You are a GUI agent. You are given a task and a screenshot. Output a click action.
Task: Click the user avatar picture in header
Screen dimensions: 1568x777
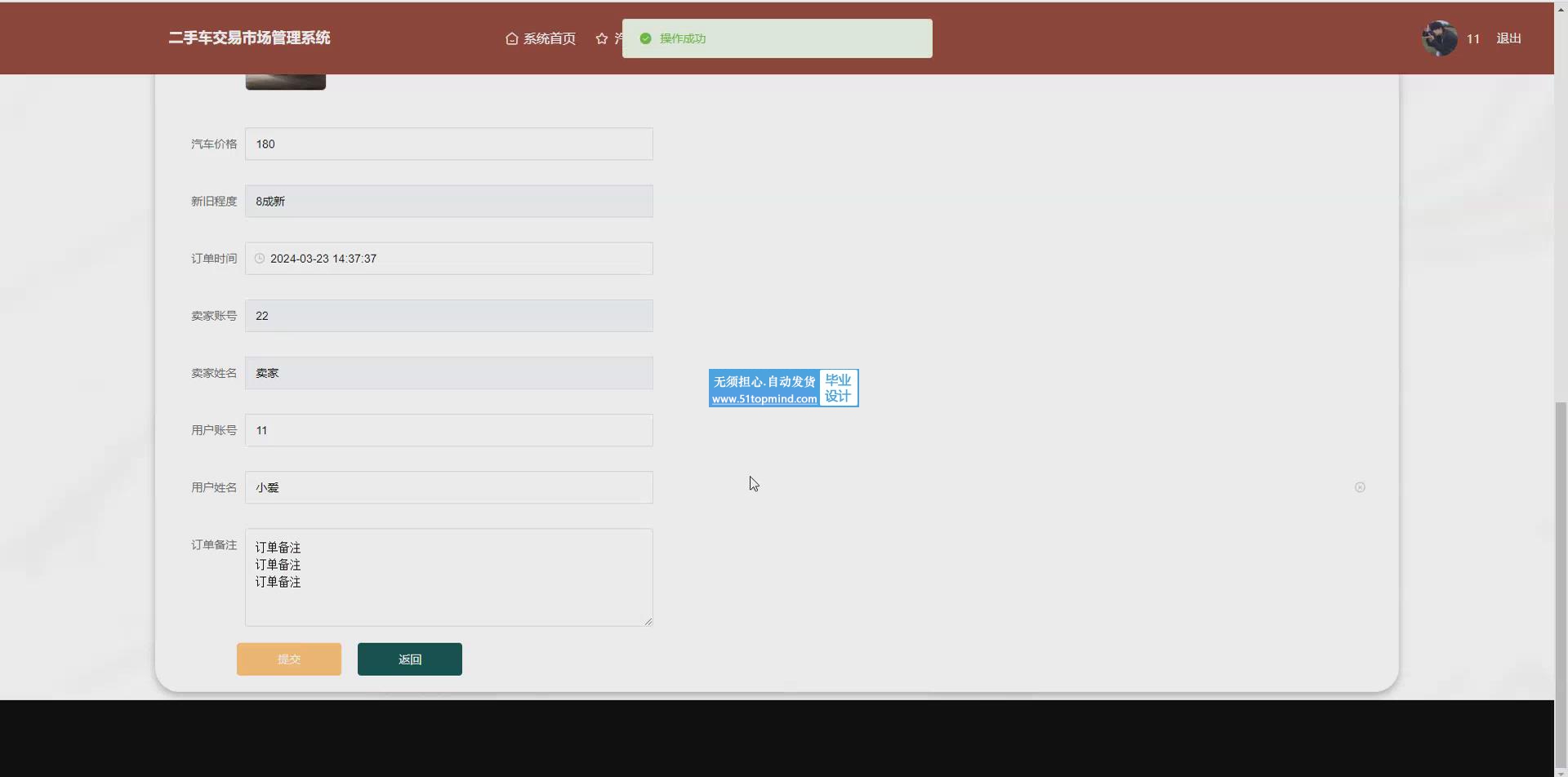(x=1439, y=38)
